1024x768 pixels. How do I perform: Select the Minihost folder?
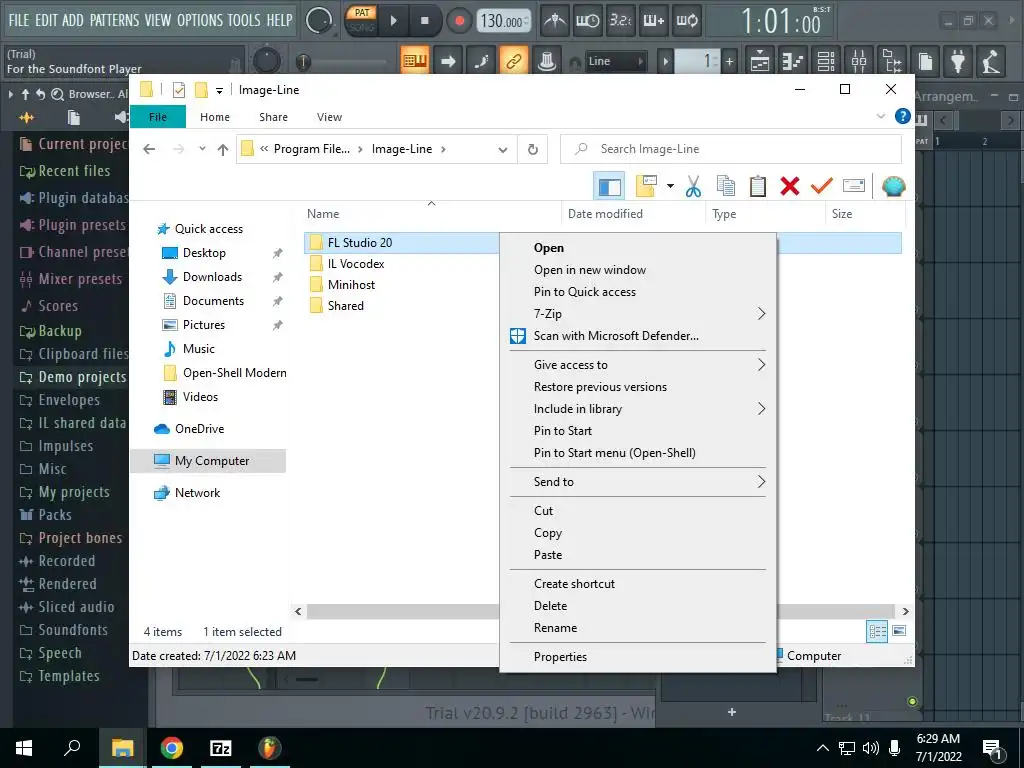point(351,285)
